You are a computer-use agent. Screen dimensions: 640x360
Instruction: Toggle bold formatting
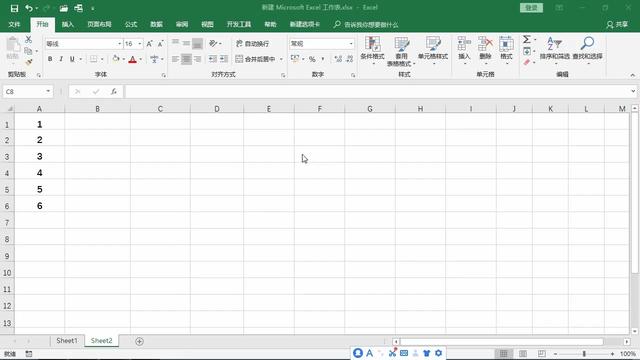click(x=50, y=59)
